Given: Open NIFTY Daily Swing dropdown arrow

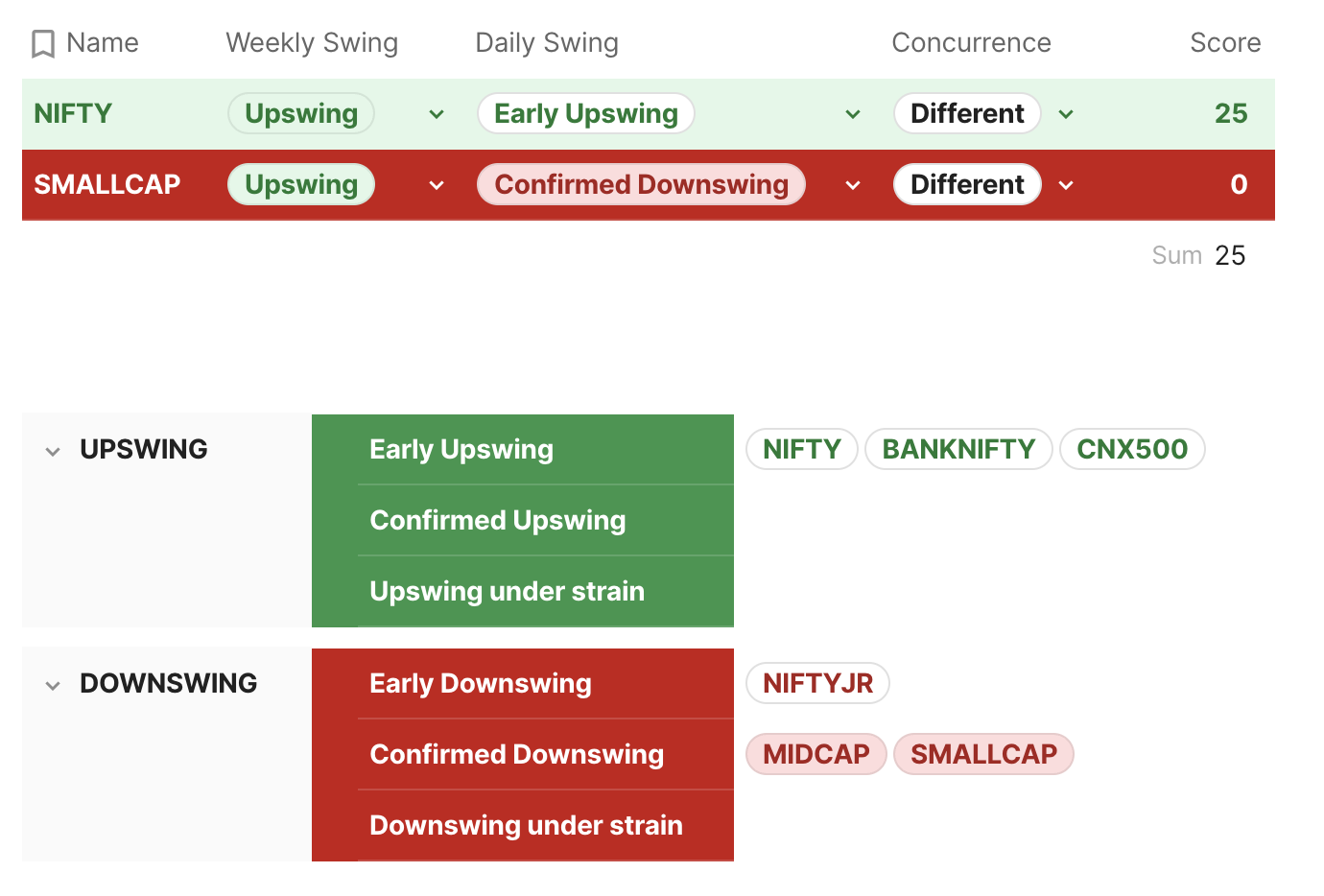Looking at the screenshot, I should coord(853,115).
